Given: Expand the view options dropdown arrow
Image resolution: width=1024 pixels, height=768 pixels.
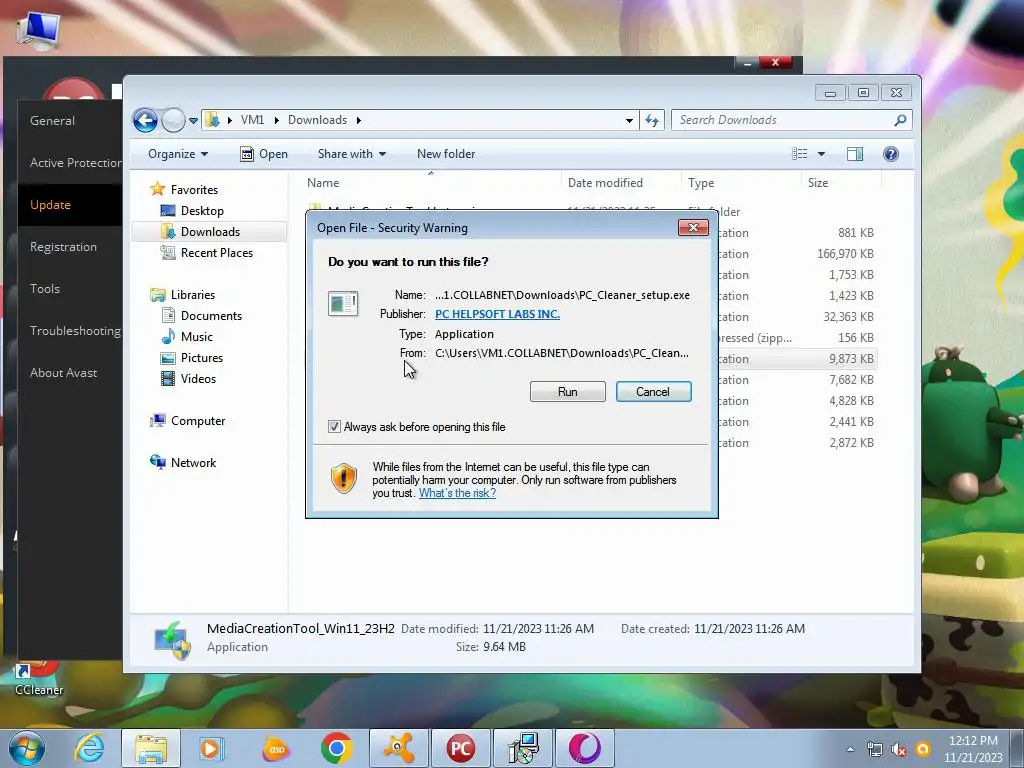Looking at the screenshot, I should coord(822,154).
